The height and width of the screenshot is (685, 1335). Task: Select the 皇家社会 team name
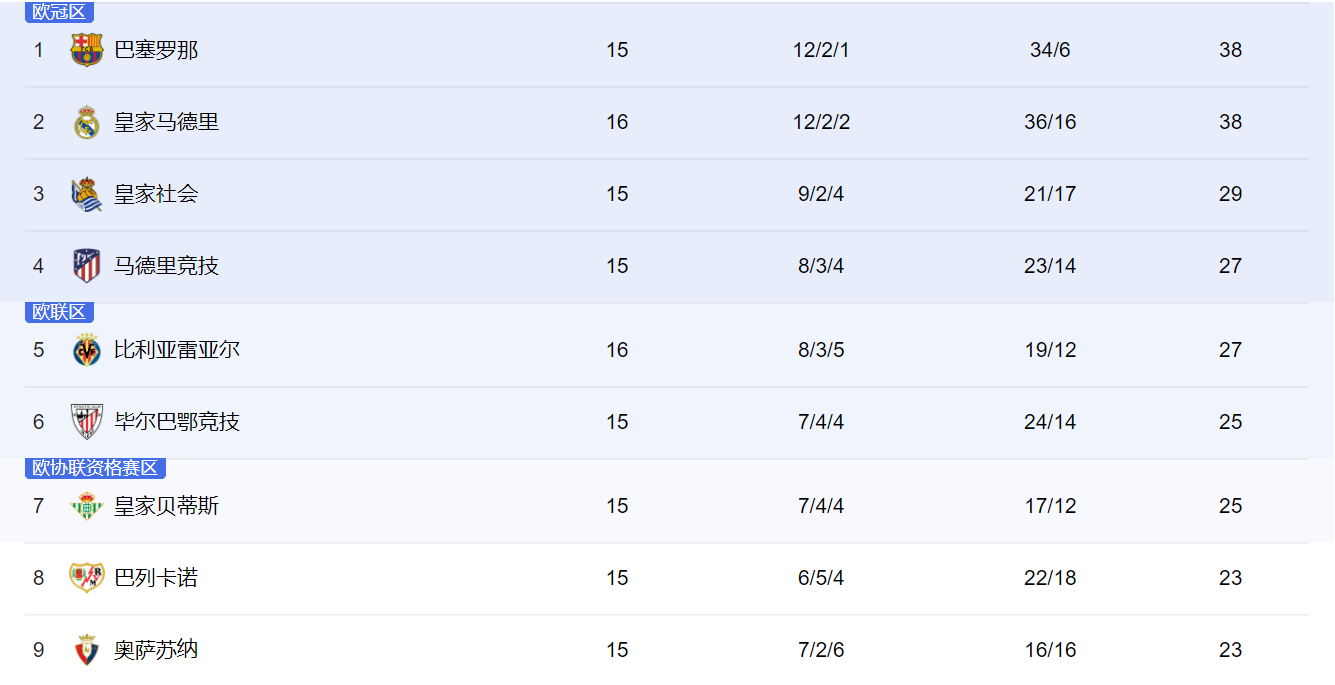pos(156,194)
